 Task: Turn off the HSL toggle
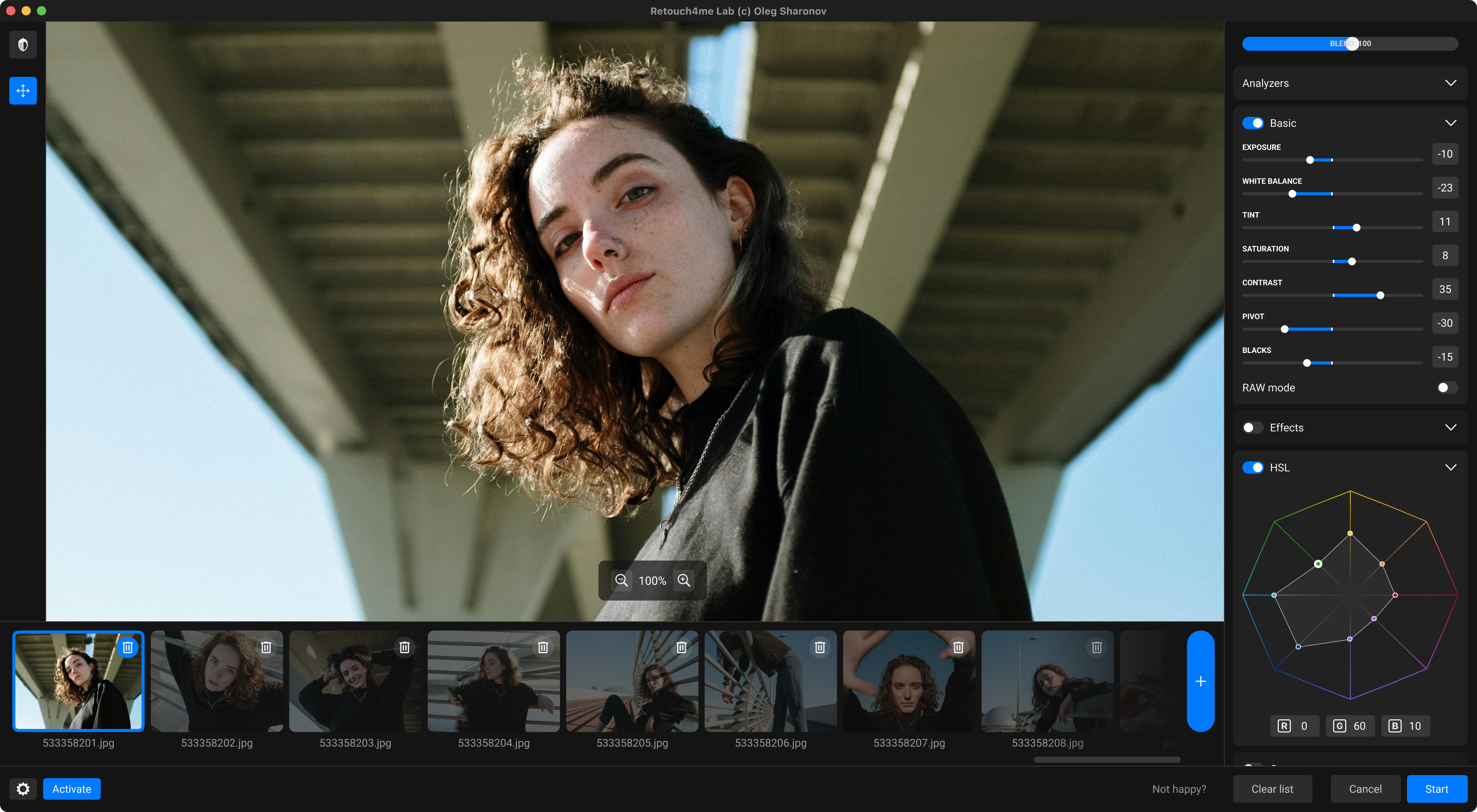1253,467
